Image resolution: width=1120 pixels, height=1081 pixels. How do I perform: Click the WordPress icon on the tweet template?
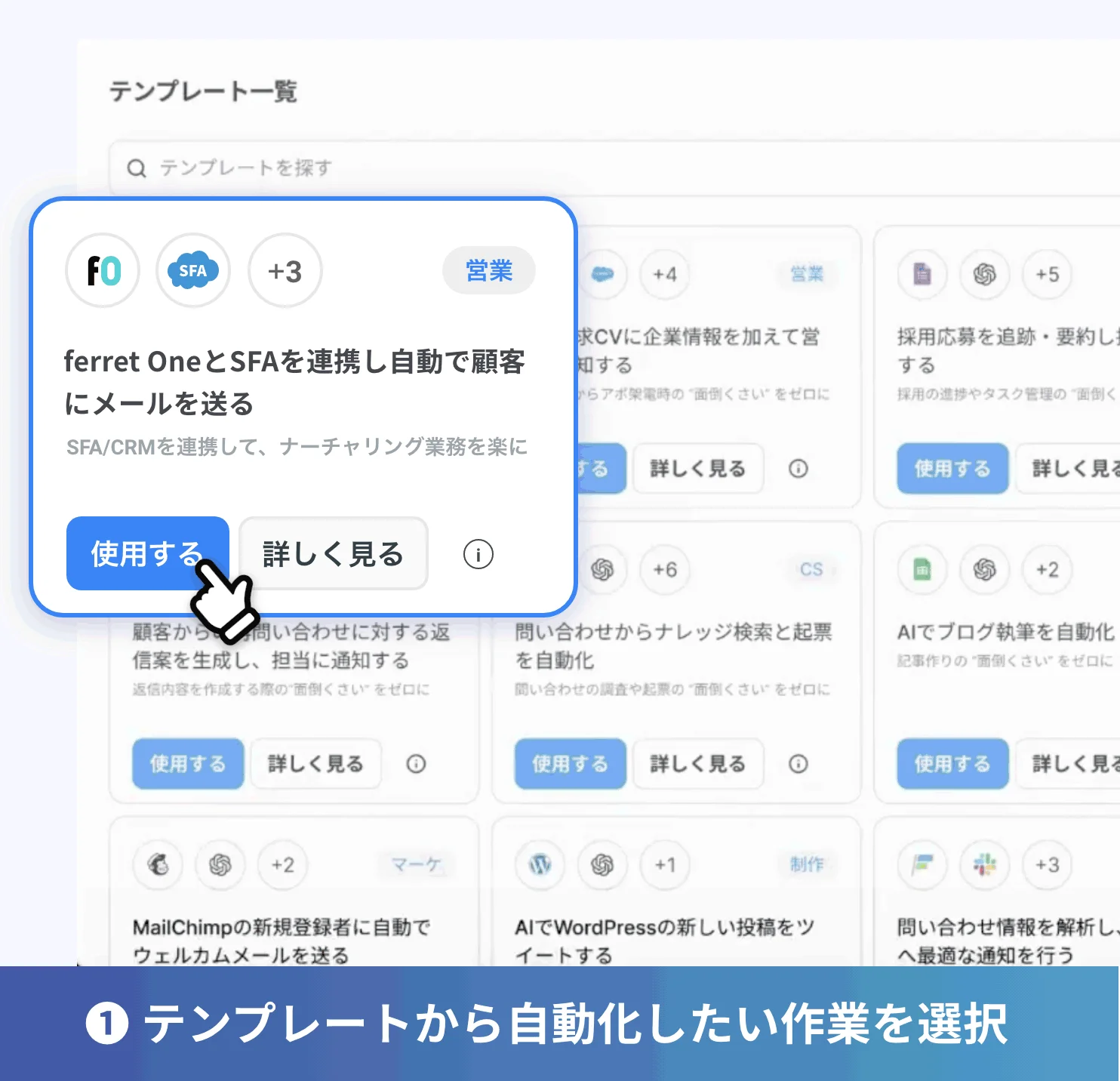tap(539, 866)
